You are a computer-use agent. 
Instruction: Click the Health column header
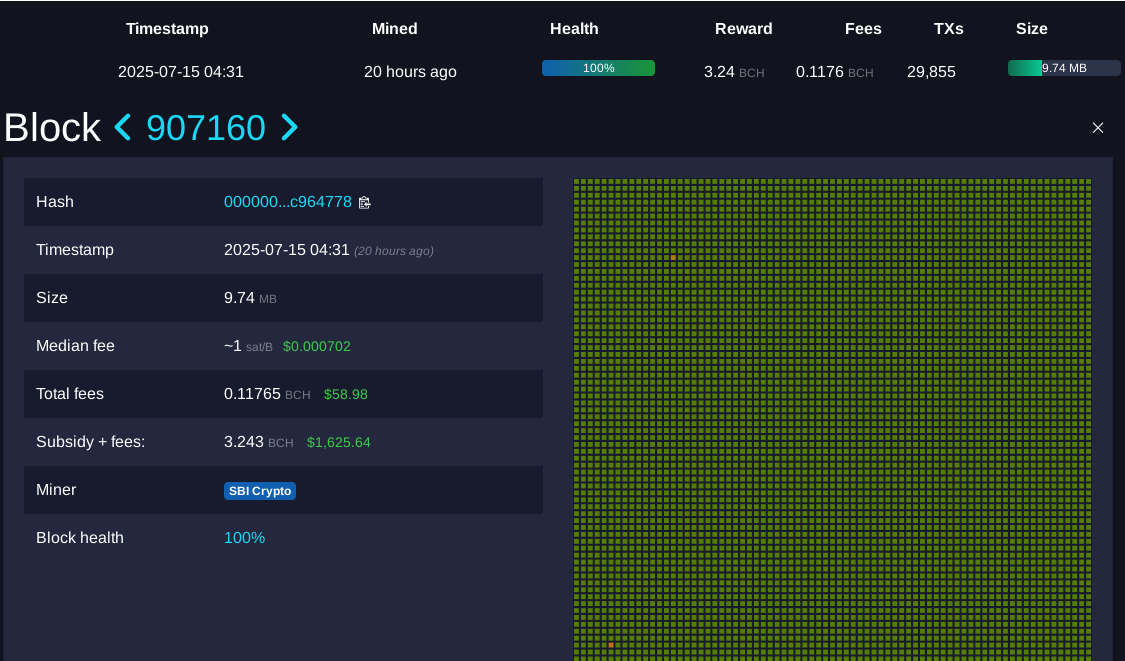[574, 29]
